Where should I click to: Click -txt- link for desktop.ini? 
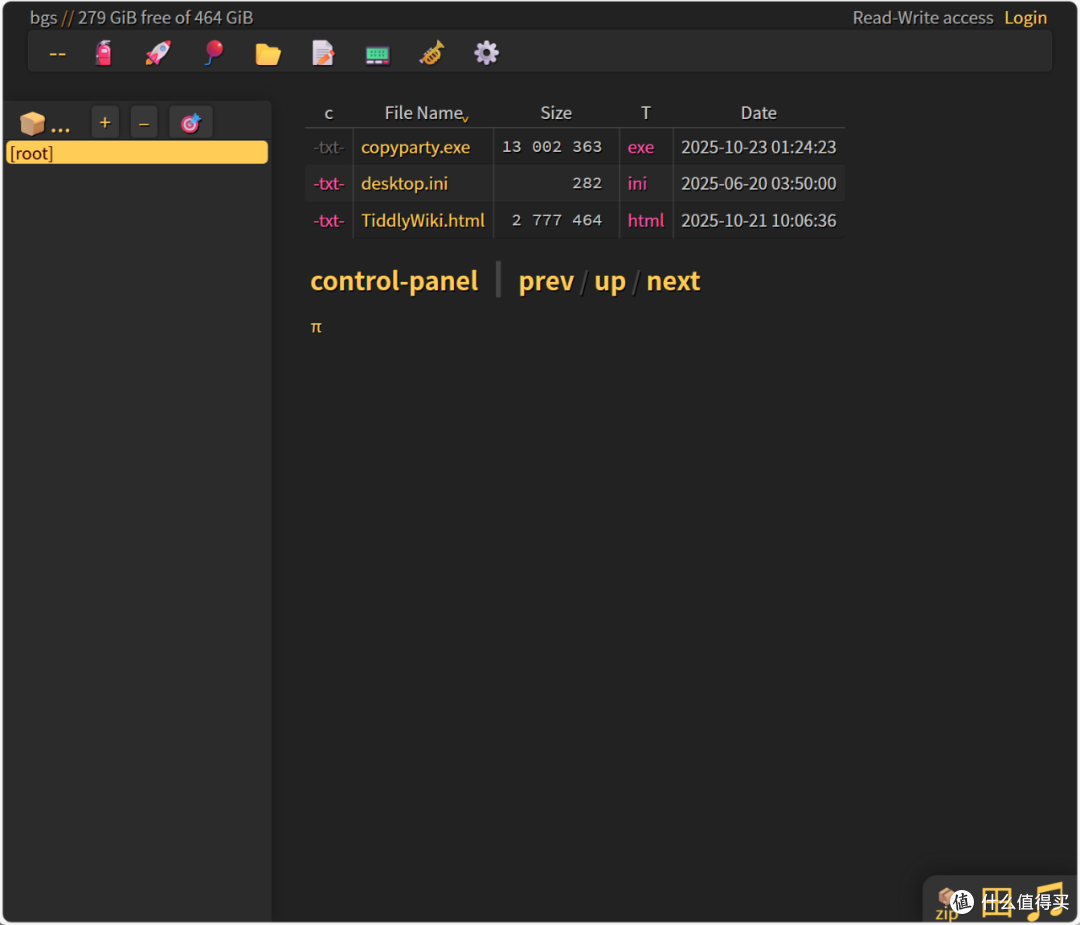[329, 184]
